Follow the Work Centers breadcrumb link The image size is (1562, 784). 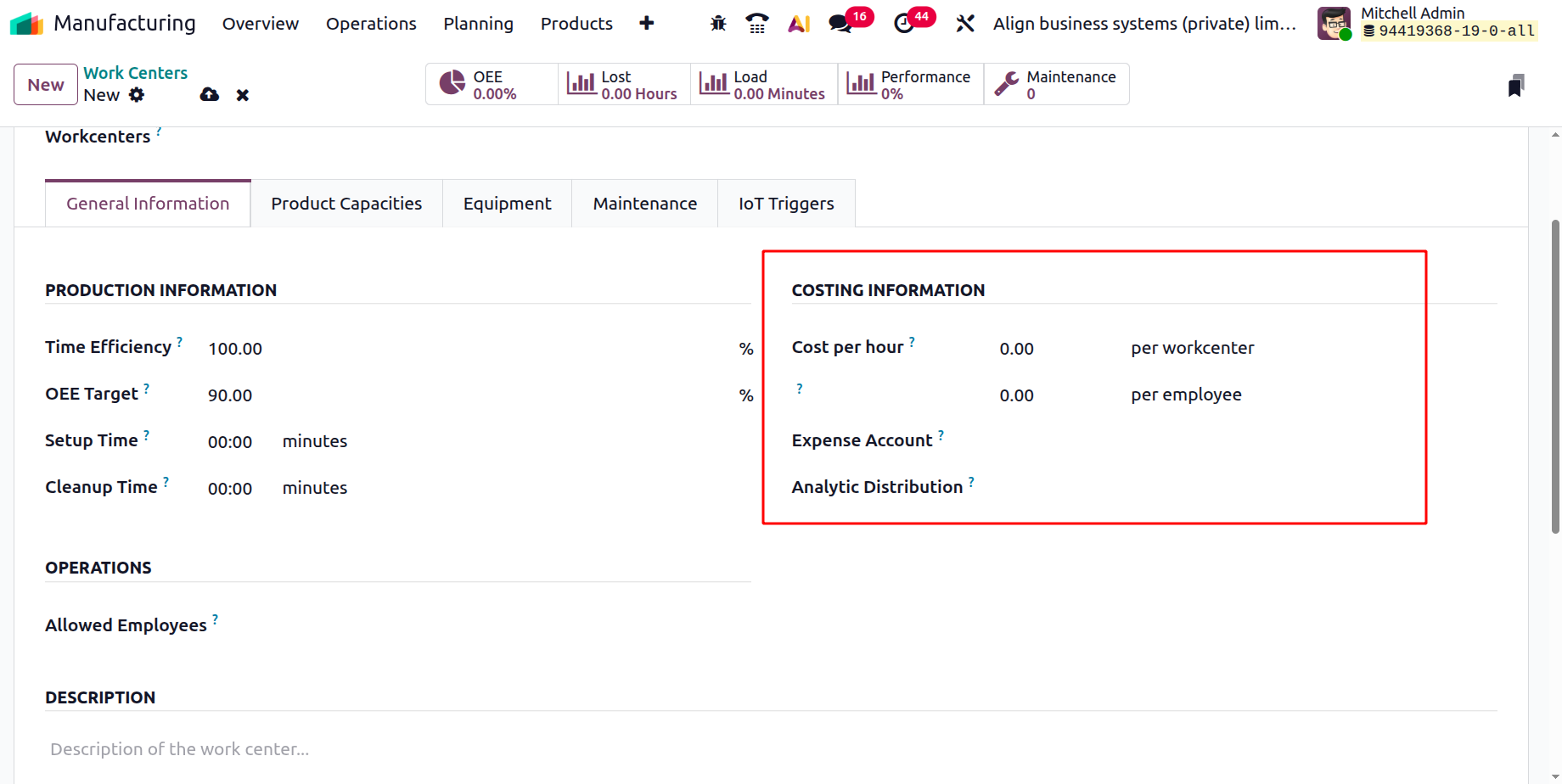pos(136,73)
